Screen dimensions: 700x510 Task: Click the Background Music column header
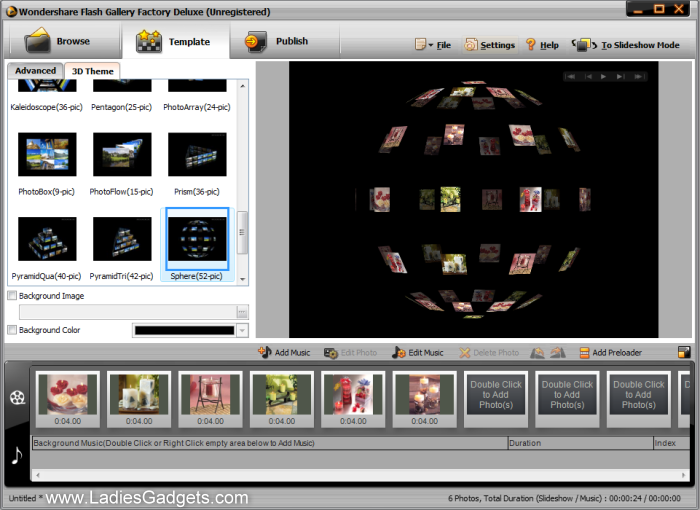pyautogui.click(x=270, y=443)
